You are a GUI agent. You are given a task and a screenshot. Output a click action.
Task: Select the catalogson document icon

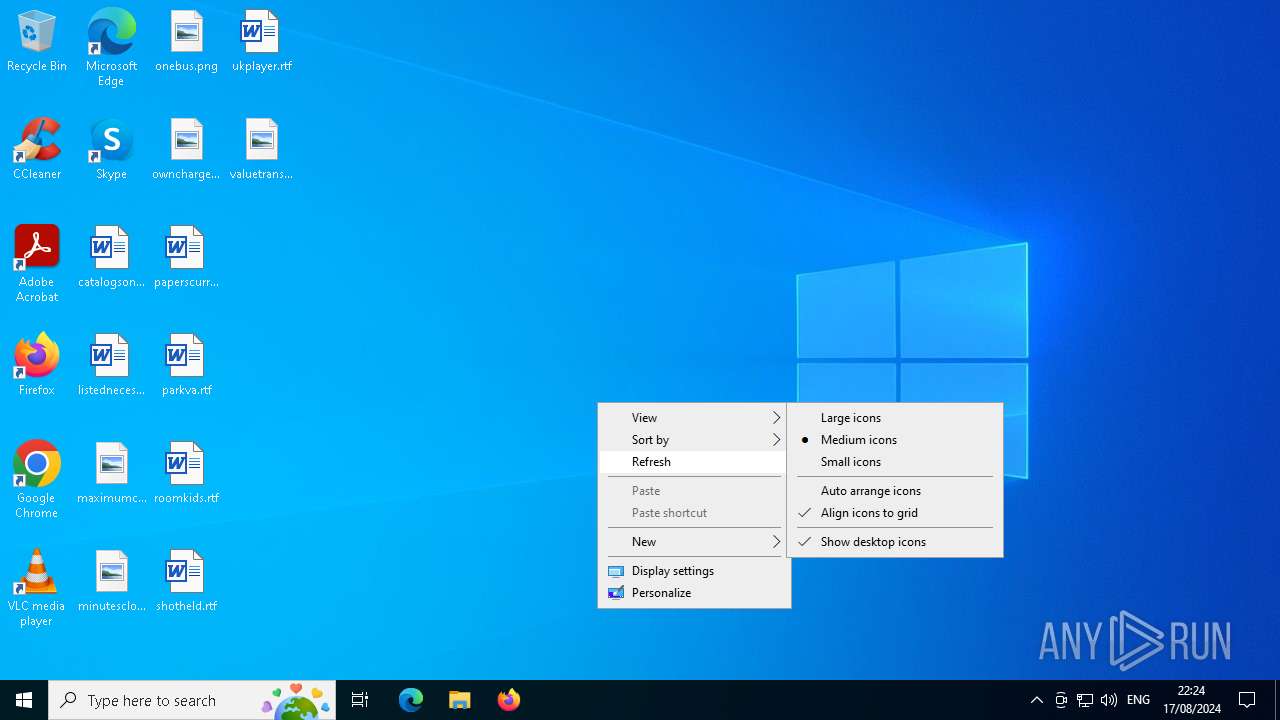(111, 258)
